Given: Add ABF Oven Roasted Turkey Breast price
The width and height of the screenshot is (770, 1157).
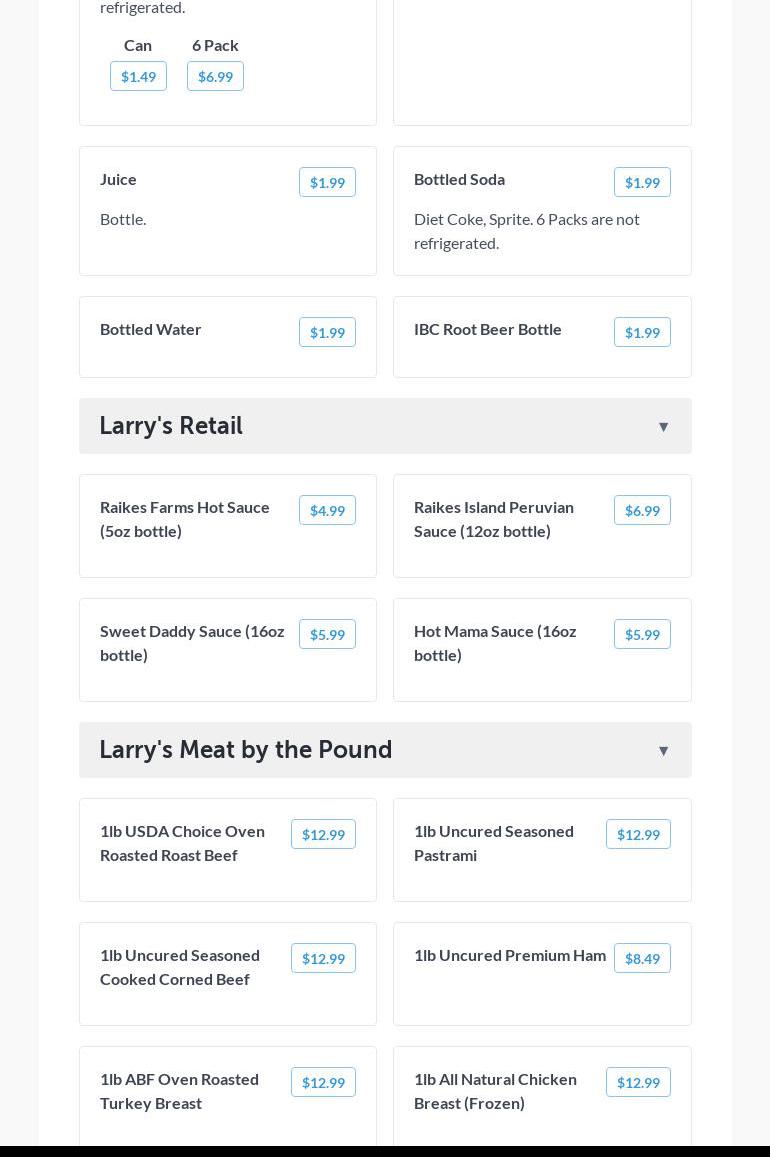Looking at the screenshot, I should tap(323, 1083).
